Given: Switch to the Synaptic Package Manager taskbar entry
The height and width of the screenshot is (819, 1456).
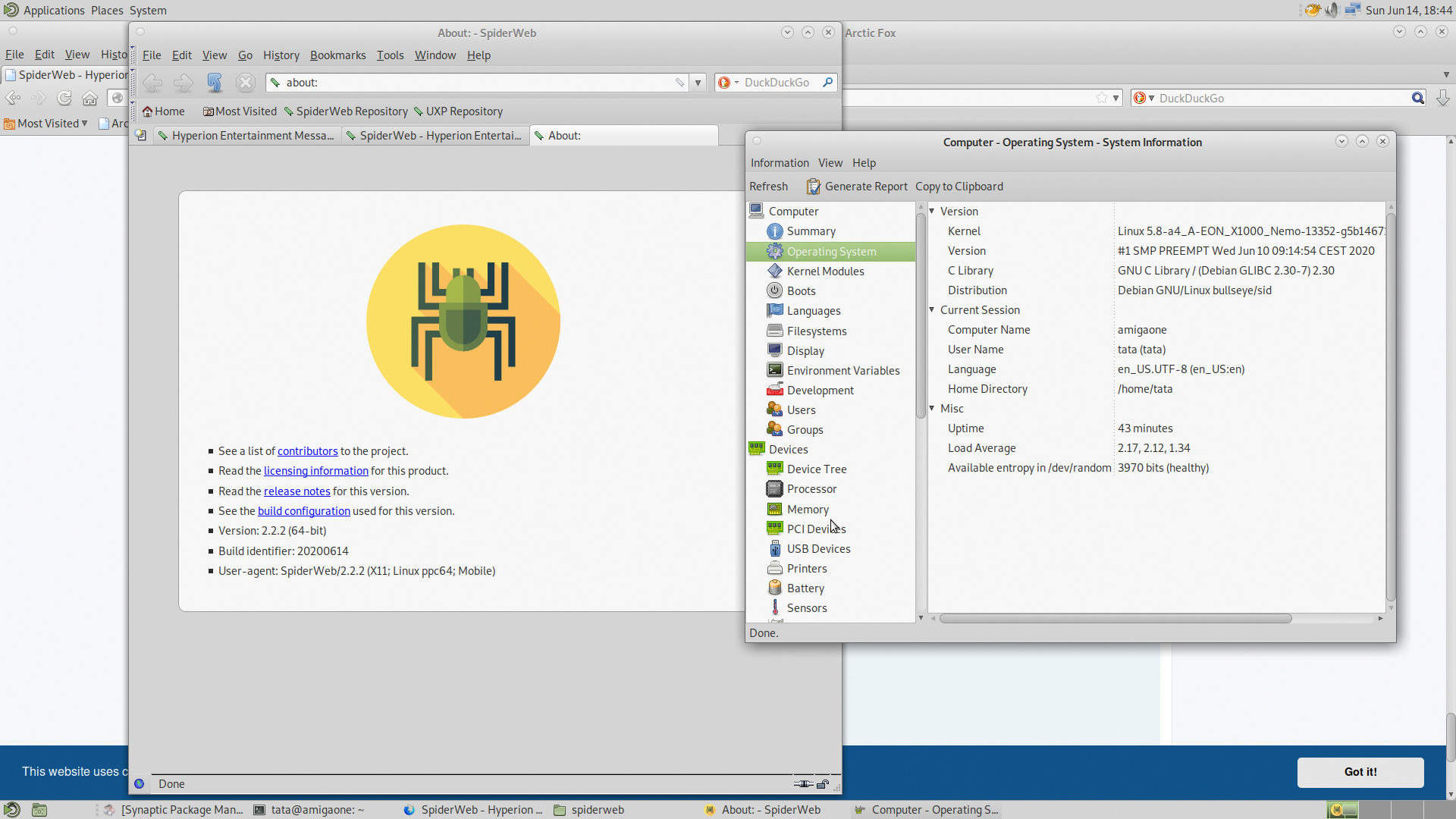Looking at the screenshot, I should point(174,810).
